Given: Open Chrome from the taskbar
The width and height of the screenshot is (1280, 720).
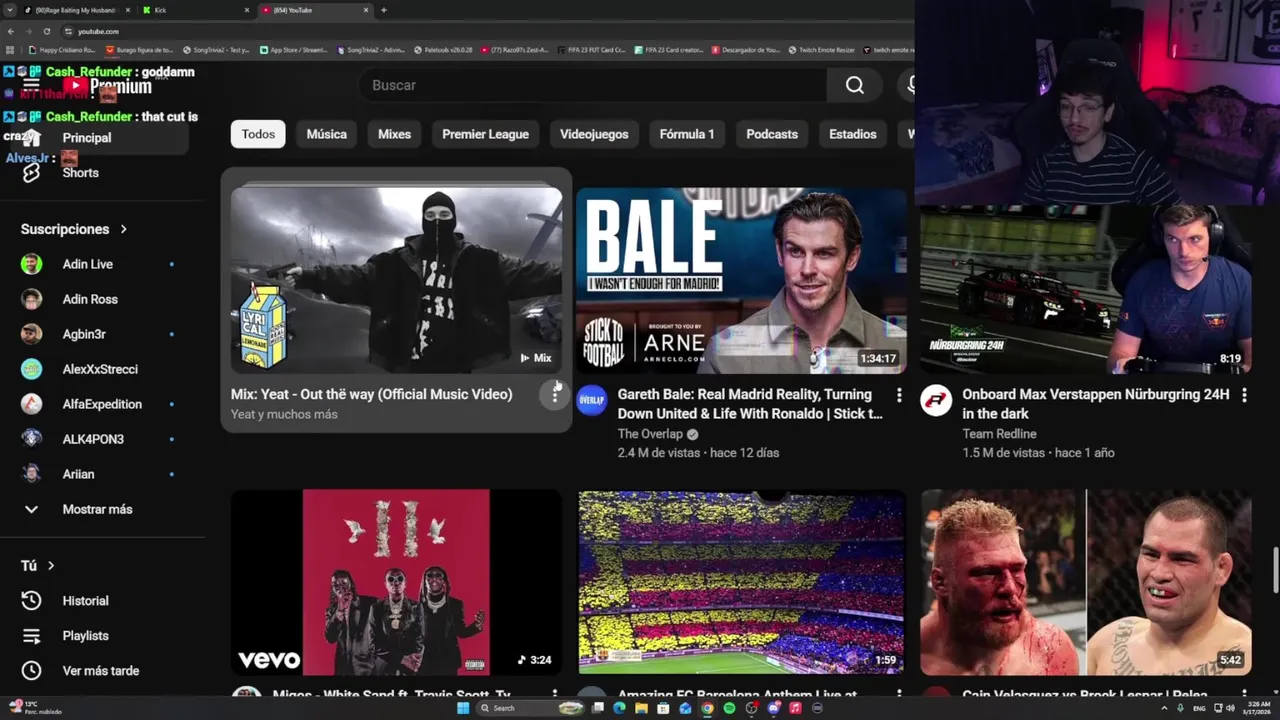Looking at the screenshot, I should (x=707, y=708).
